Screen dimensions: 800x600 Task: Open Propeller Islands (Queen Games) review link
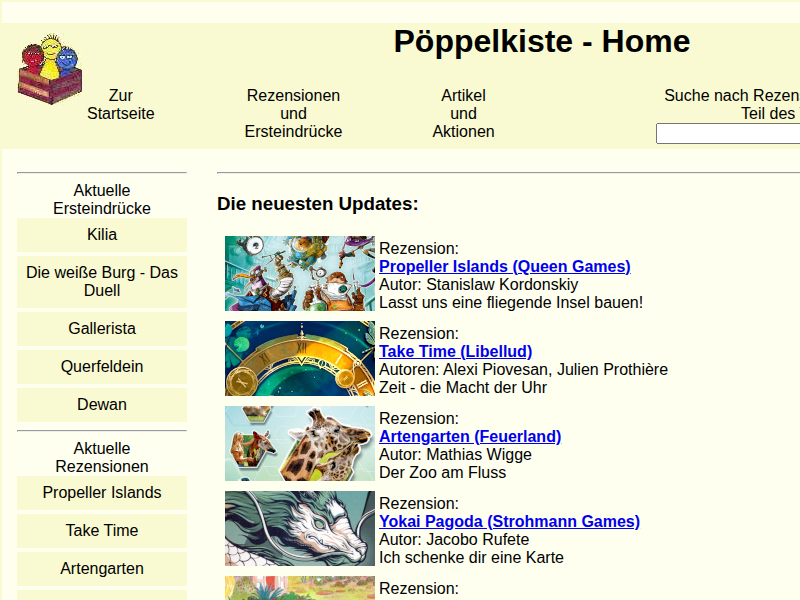tap(504, 267)
